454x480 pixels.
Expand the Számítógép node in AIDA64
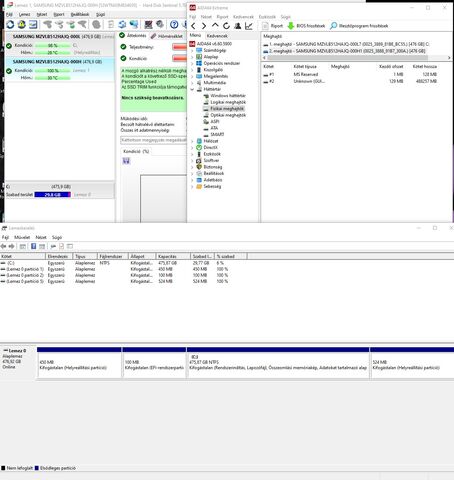(192, 50)
